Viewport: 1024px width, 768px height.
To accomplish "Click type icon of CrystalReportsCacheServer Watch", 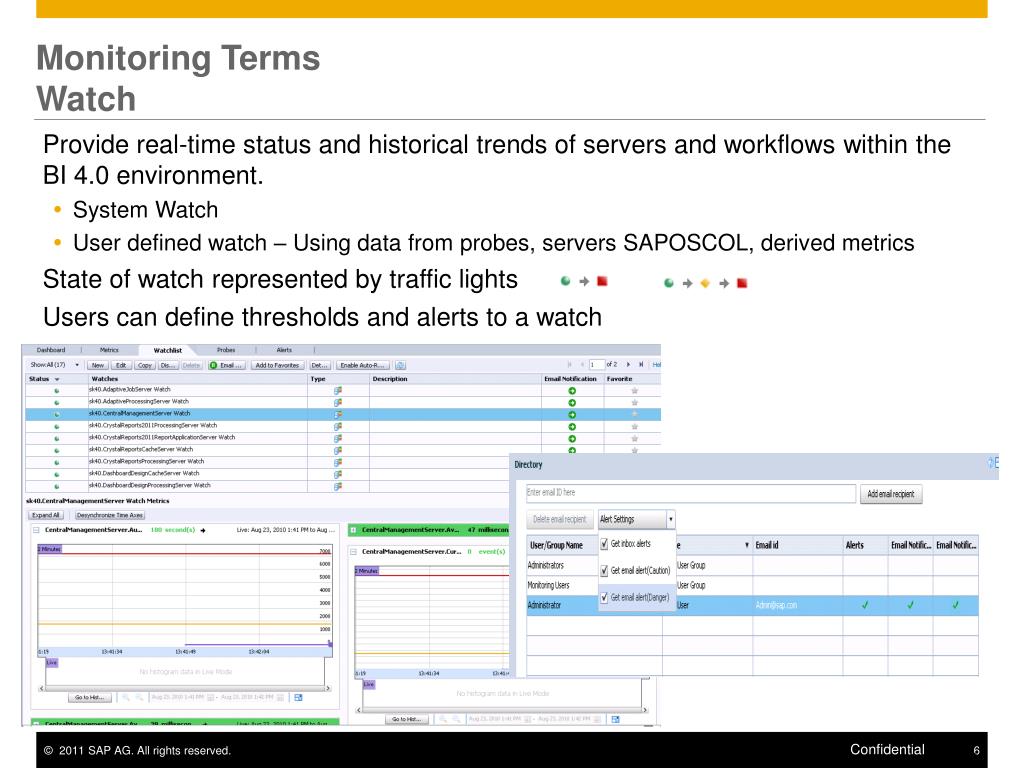I will tap(338, 451).
